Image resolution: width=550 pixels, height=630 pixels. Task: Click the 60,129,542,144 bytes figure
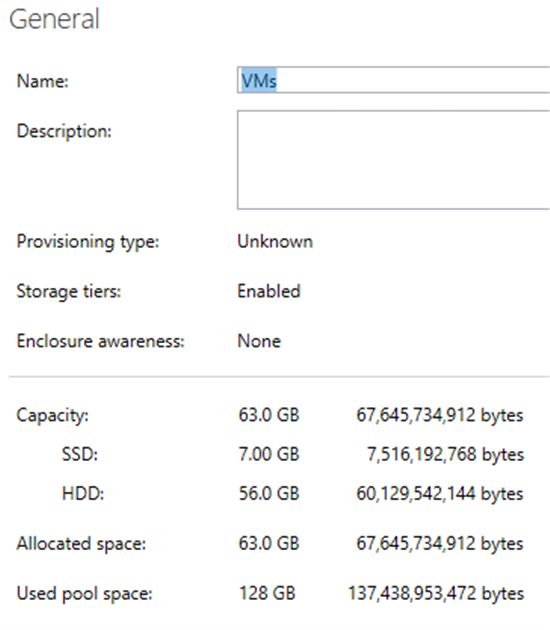pyautogui.click(x=440, y=493)
